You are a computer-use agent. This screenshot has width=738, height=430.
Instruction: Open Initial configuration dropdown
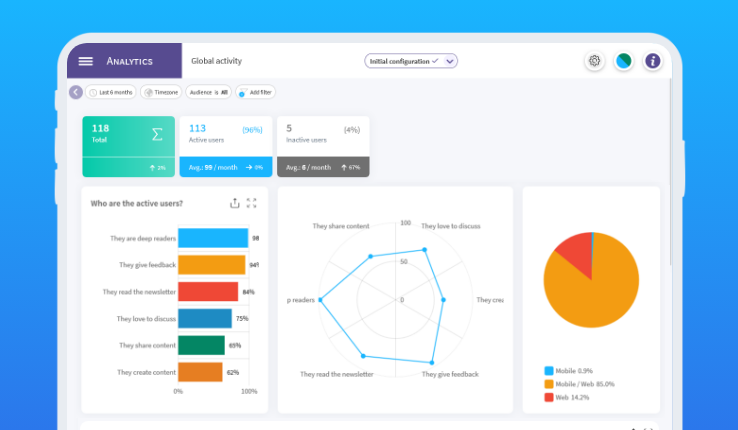point(410,61)
